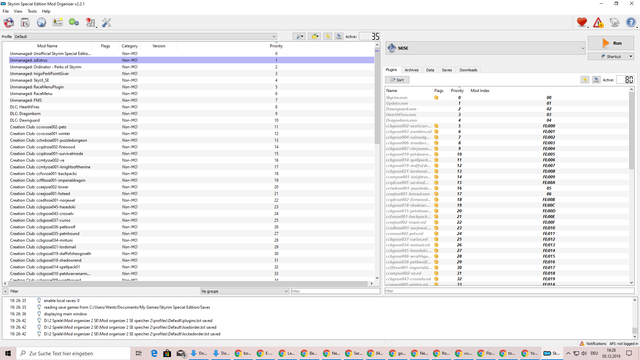This screenshot has width=640, height=360.
Task: Click mod list horizontal scrollbar
Action: click(x=188, y=283)
